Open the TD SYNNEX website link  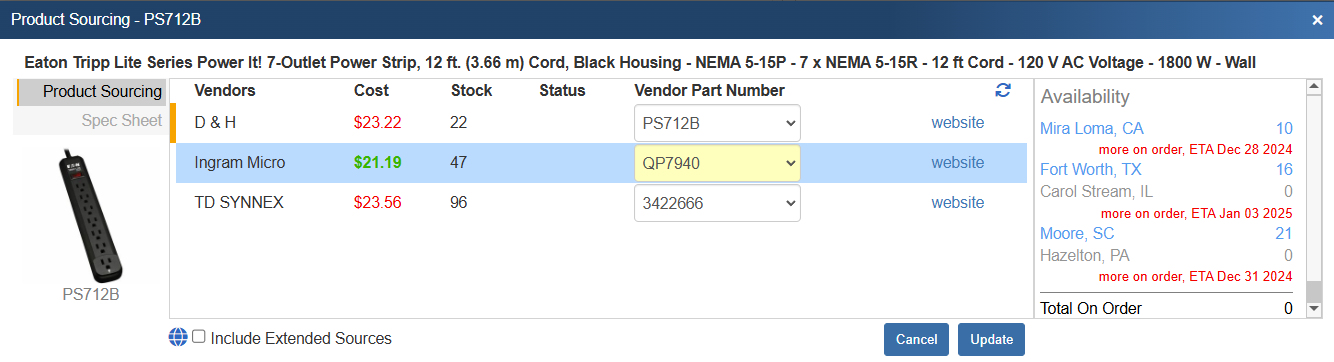tap(957, 203)
